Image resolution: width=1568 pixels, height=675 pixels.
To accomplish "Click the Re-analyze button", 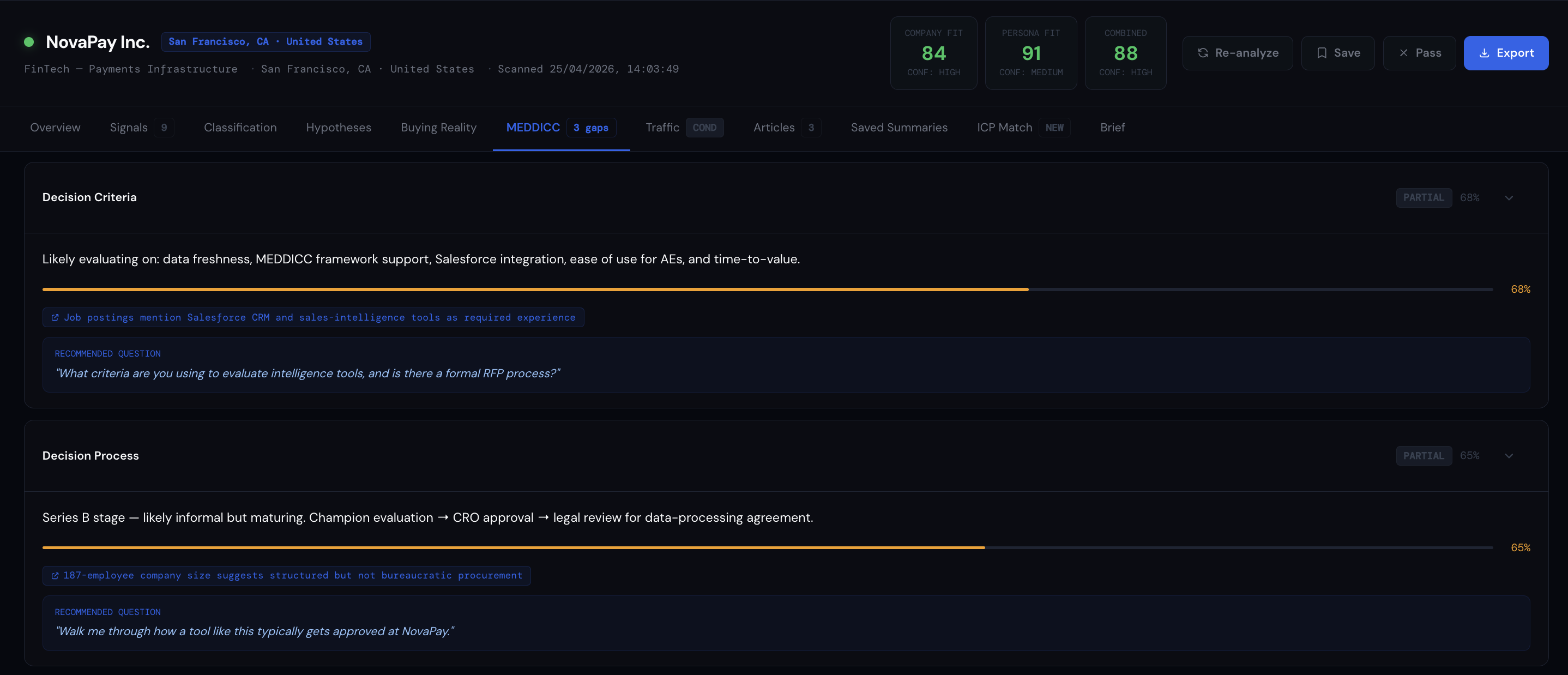I will coord(1238,53).
